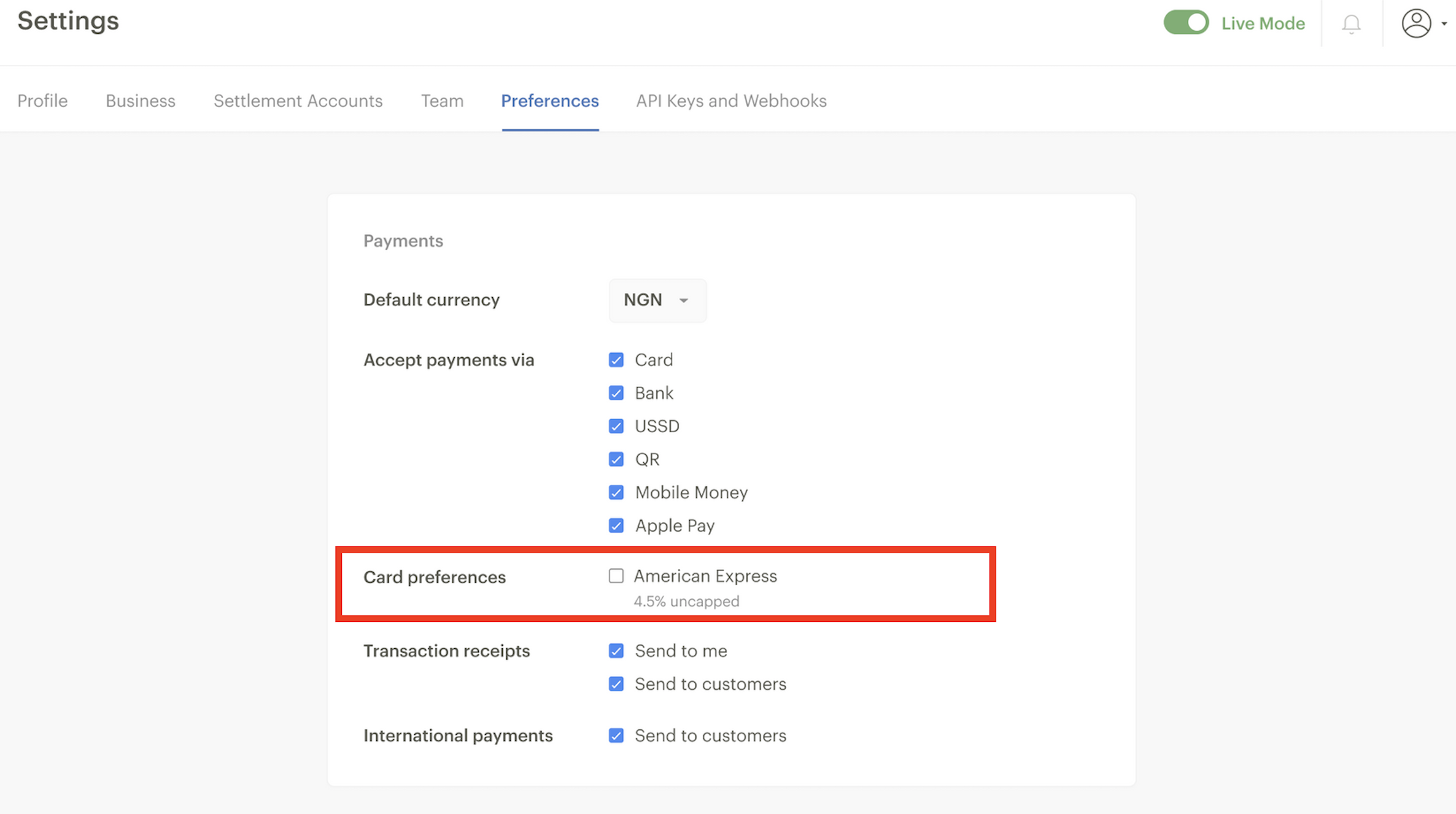Uncheck the Apple Pay checkbox
The height and width of the screenshot is (814, 1456).
(616, 525)
